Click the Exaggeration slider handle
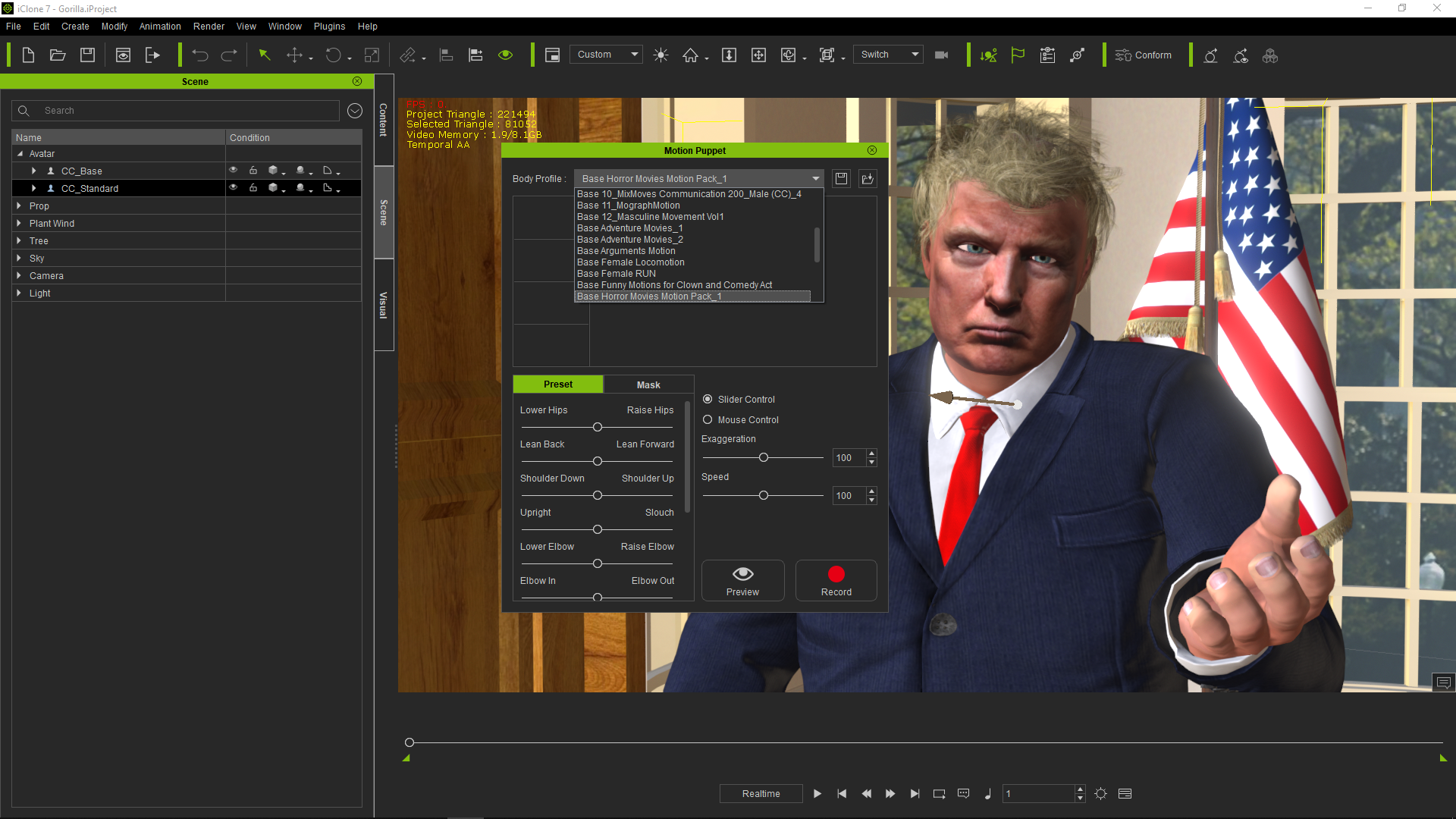The height and width of the screenshot is (819, 1456). pyautogui.click(x=764, y=457)
